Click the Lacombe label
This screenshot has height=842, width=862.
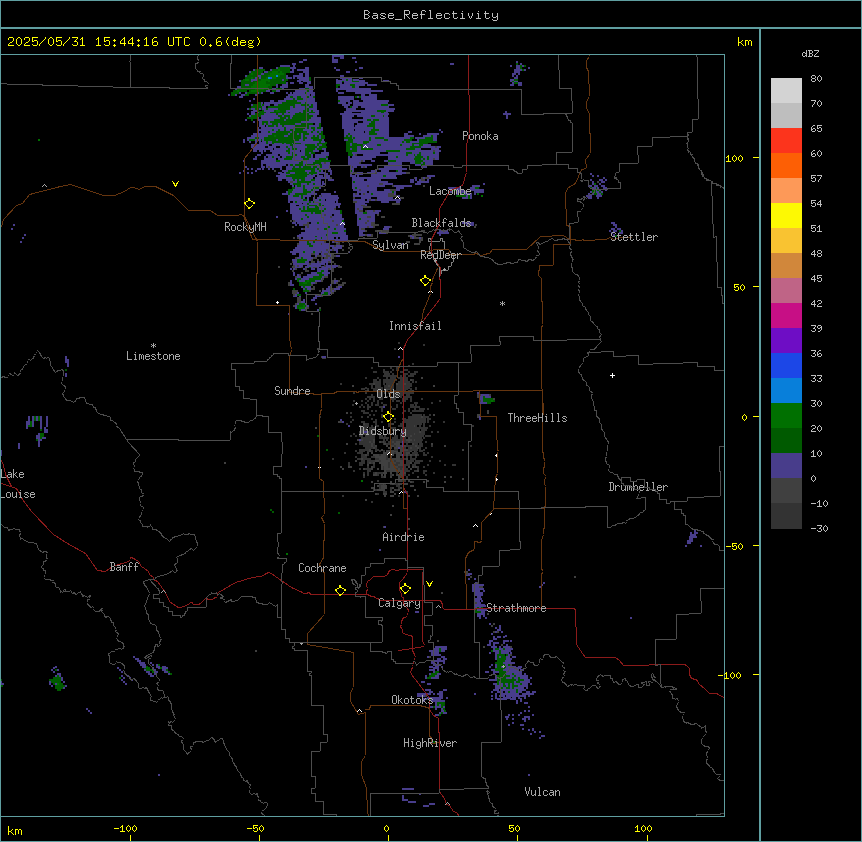pos(450,191)
